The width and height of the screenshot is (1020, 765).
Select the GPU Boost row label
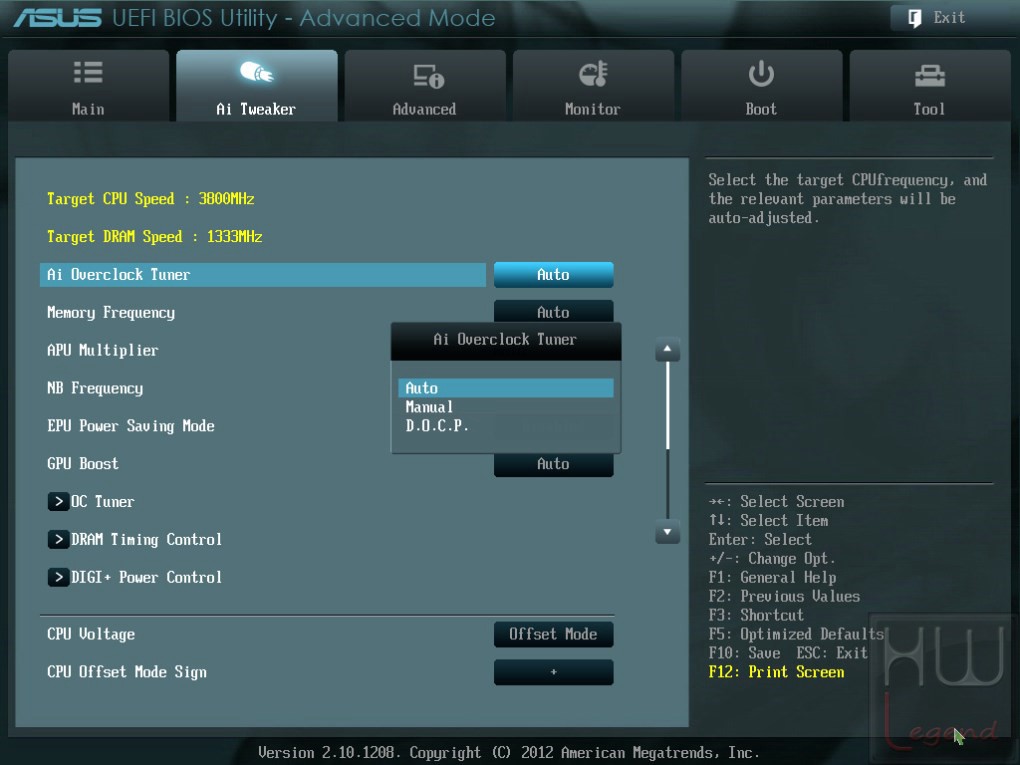click(83, 464)
